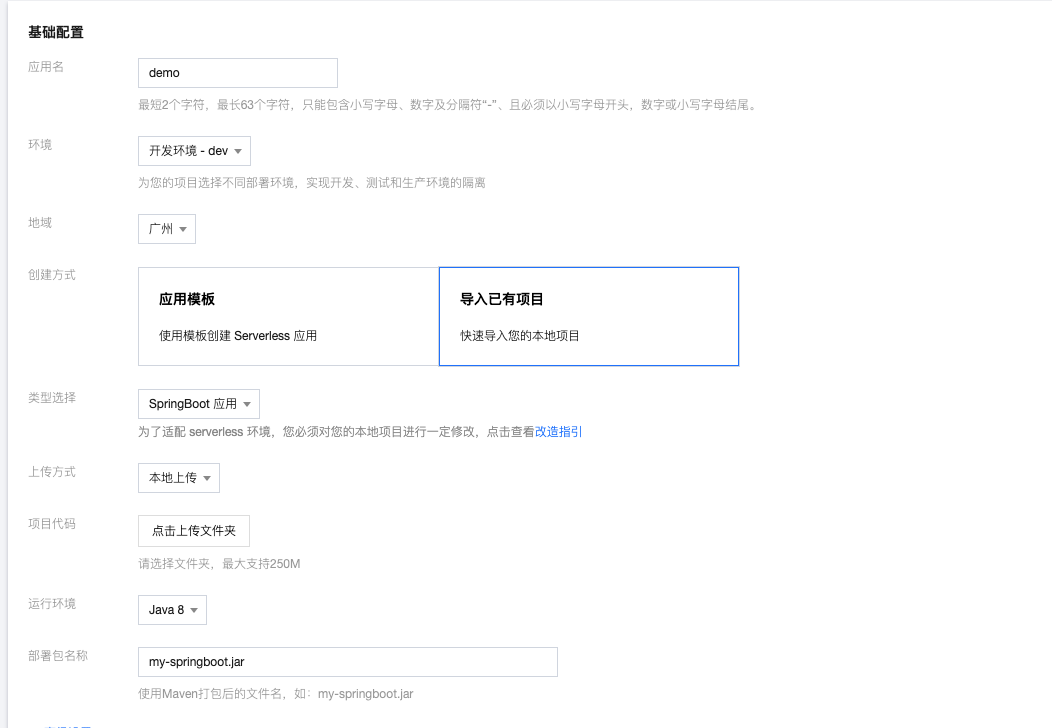Click the 项目代码 field label
Screen dimensions: 1052x728
pos(52,523)
